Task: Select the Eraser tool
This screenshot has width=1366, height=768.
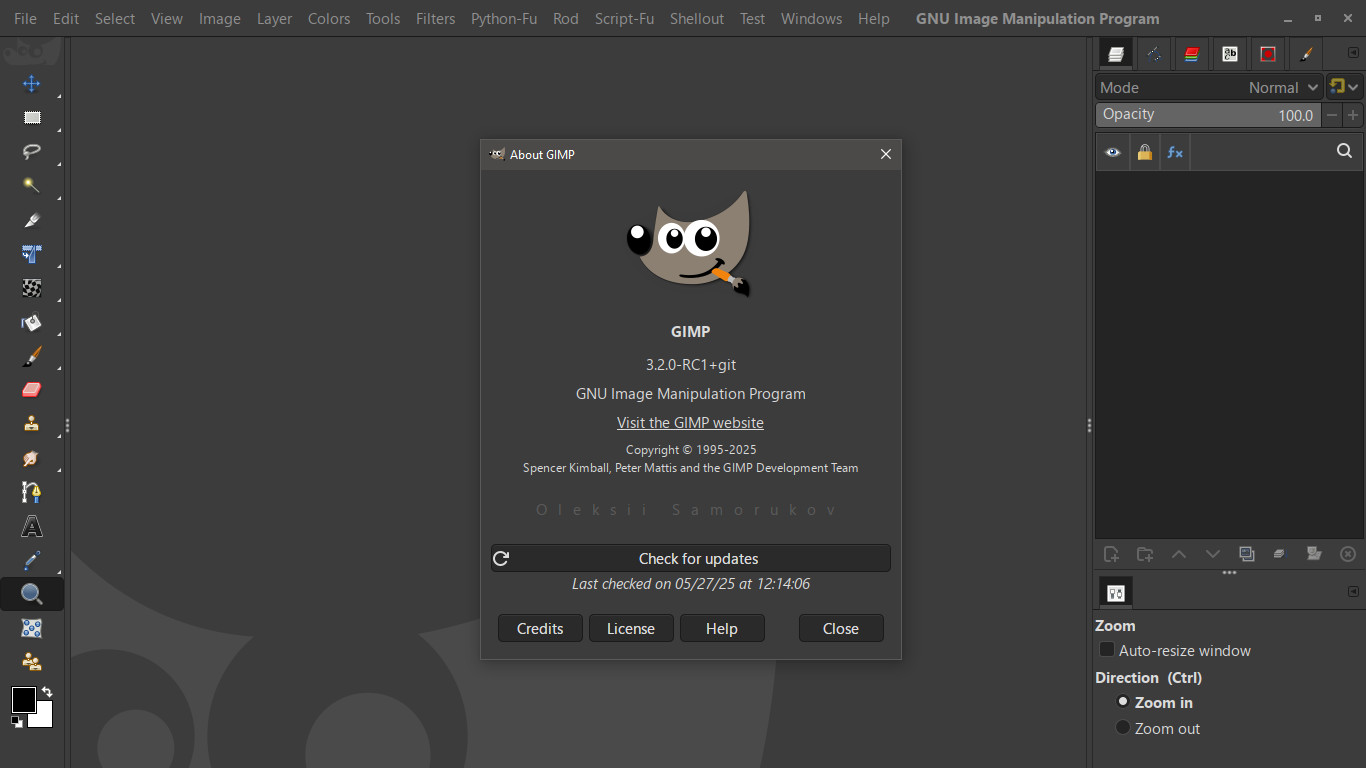Action: point(32,390)
